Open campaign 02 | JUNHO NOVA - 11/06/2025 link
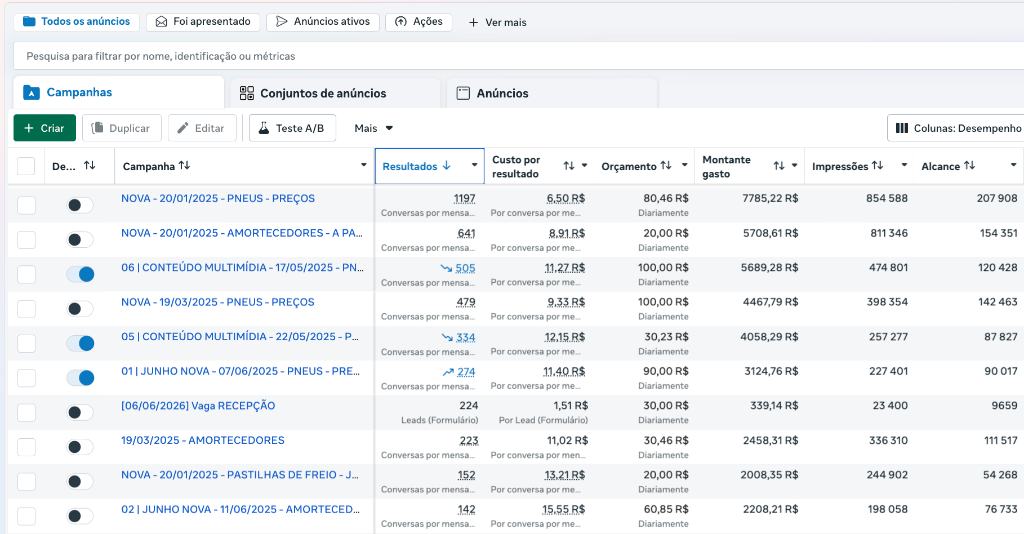The image size is (1024, 534). click(240, 509)
